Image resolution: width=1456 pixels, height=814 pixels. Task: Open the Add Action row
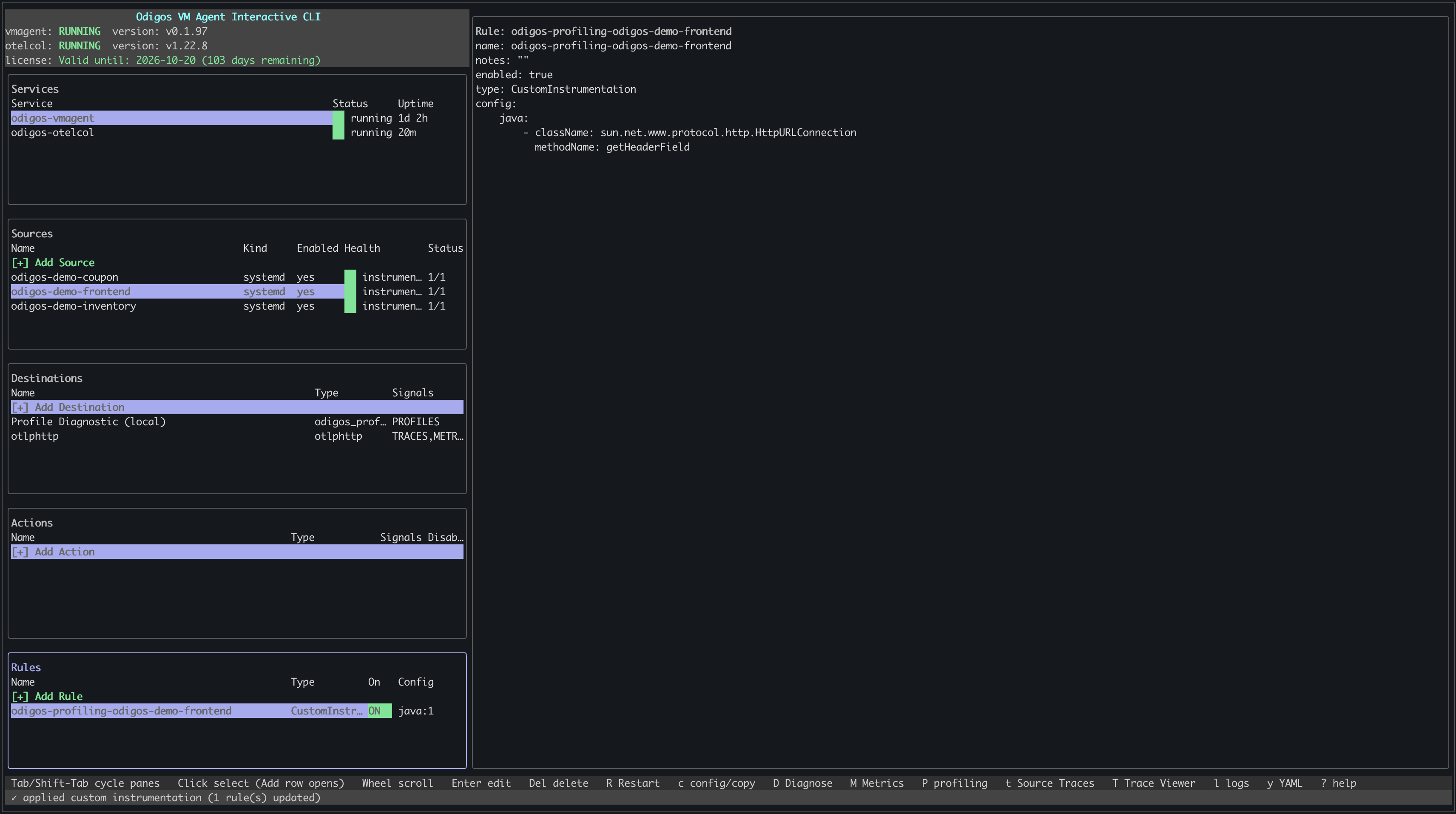point(237,552)
